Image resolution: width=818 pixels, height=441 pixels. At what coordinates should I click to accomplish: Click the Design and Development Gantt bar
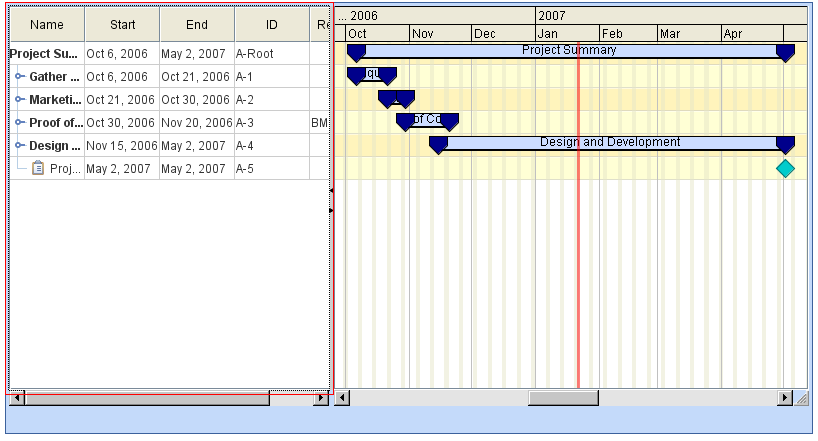tap(610, 143)
